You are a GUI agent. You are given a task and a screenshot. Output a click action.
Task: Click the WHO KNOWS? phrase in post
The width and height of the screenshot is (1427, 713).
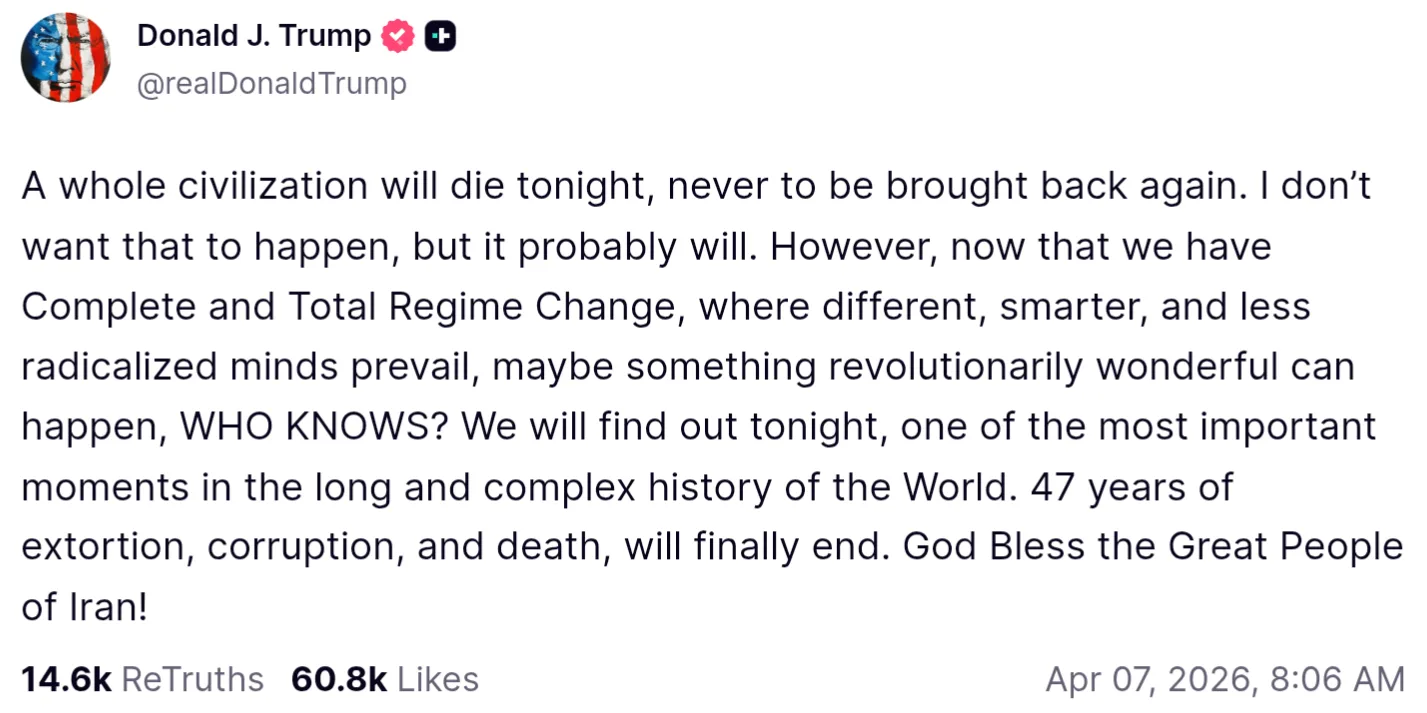[x=315, y=427]
